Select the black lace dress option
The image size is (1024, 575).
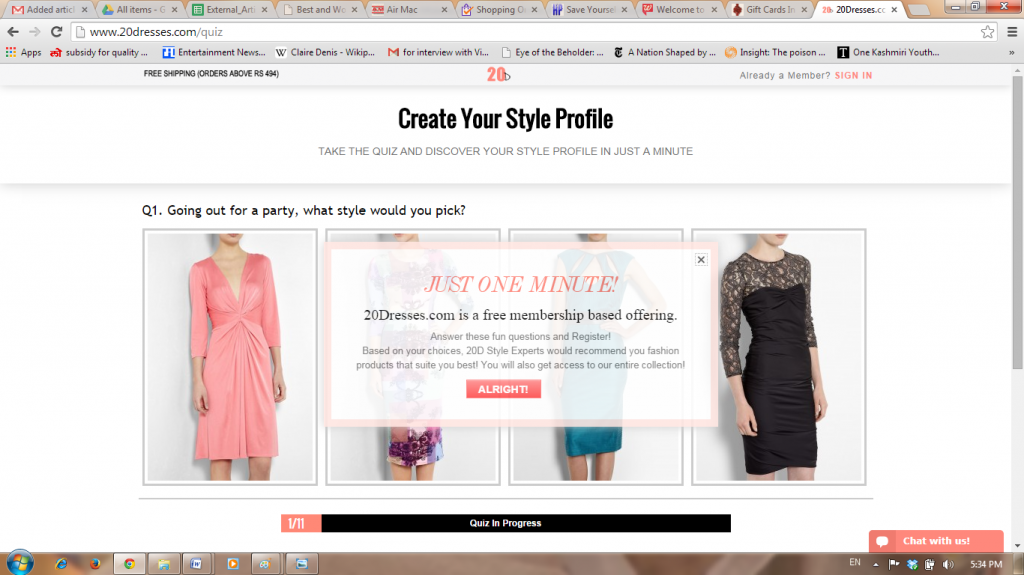coord(778,357)
